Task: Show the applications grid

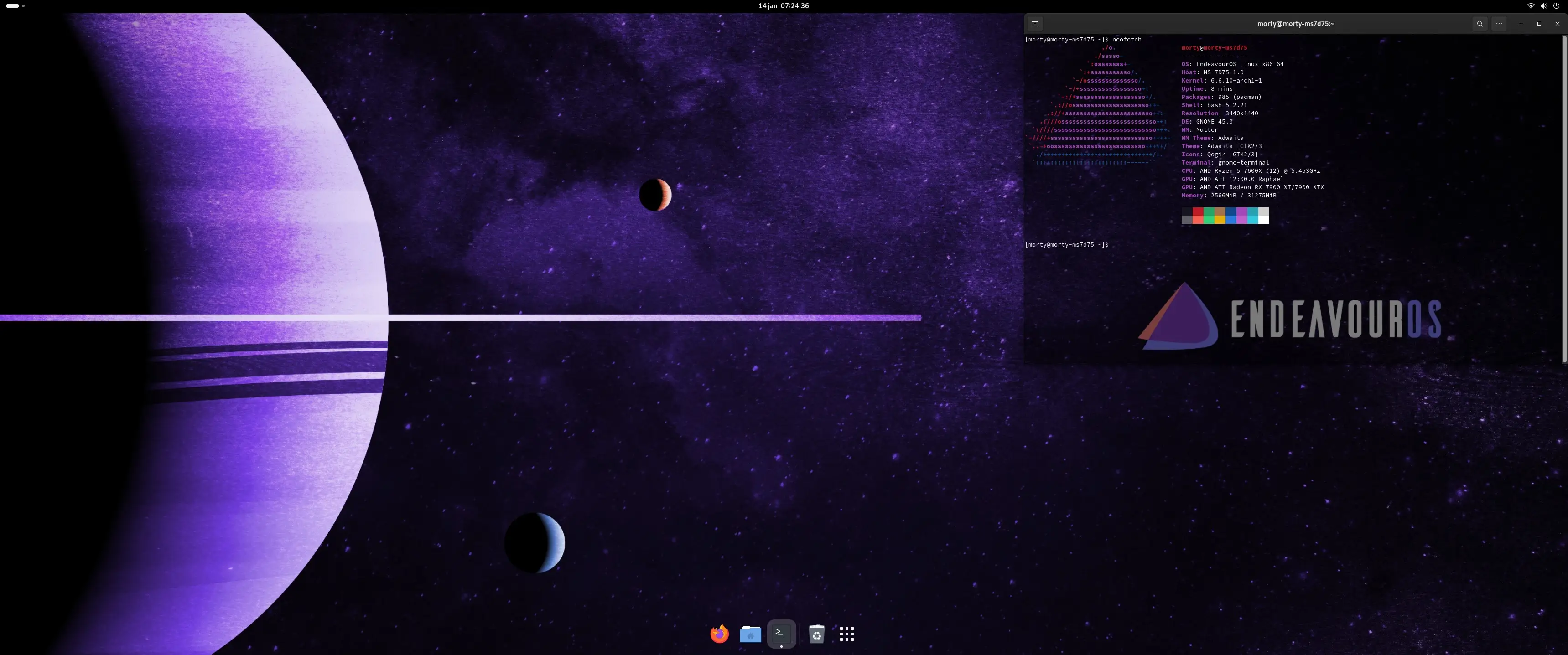Action: coord(846,634)
